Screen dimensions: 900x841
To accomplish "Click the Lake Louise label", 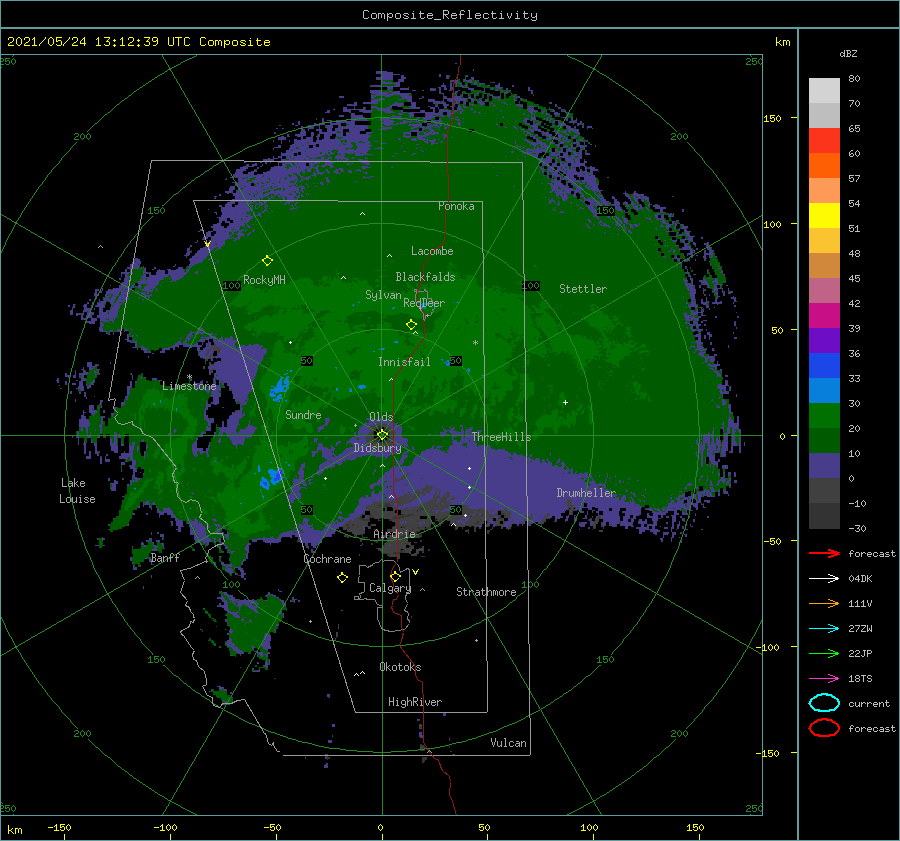I will pyautogui.click(x=77, y=491).
